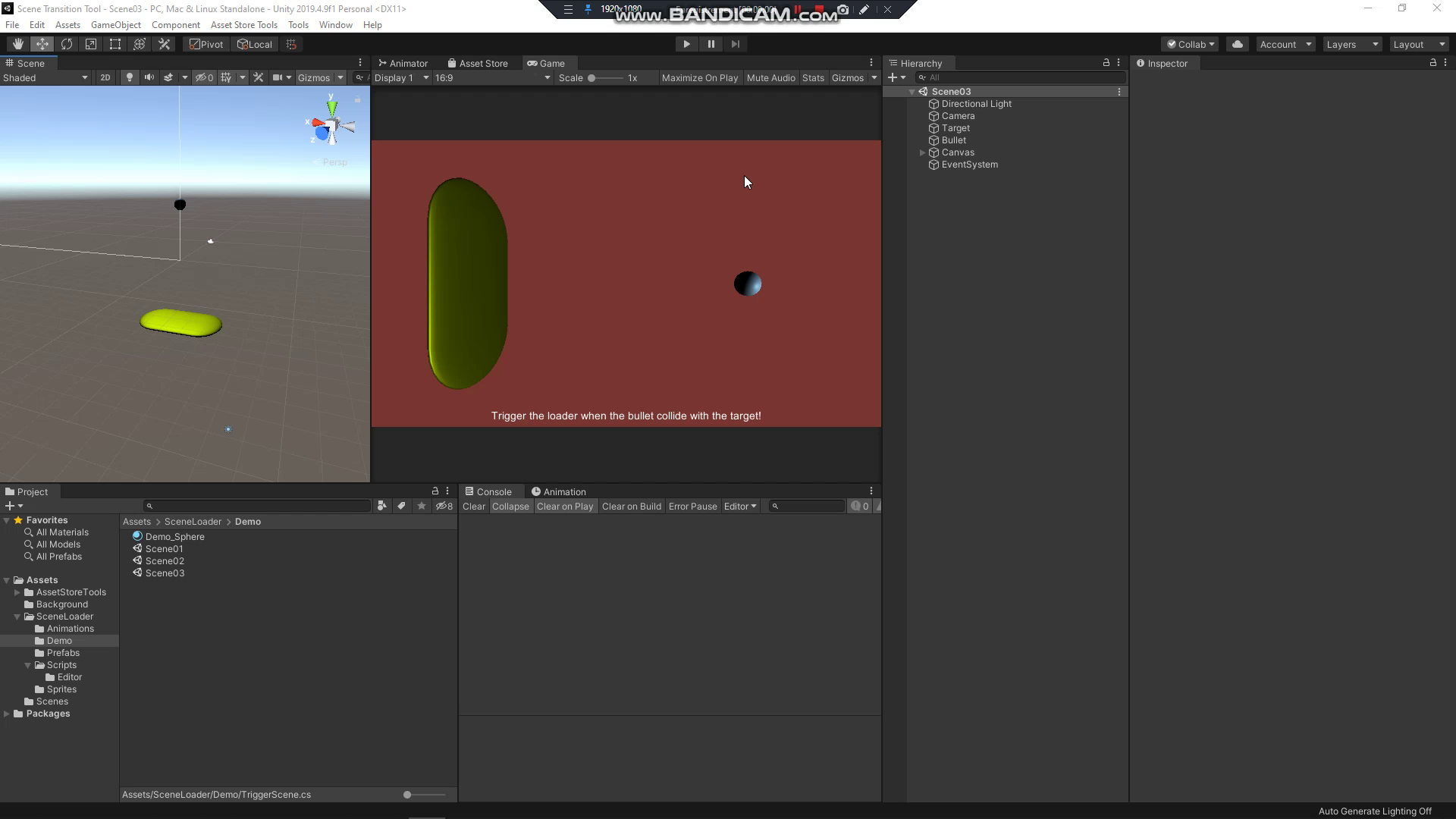Toggle scene audio speaker icon
The height and width of the screenshot is (819, 1456).
pos(149,77)
